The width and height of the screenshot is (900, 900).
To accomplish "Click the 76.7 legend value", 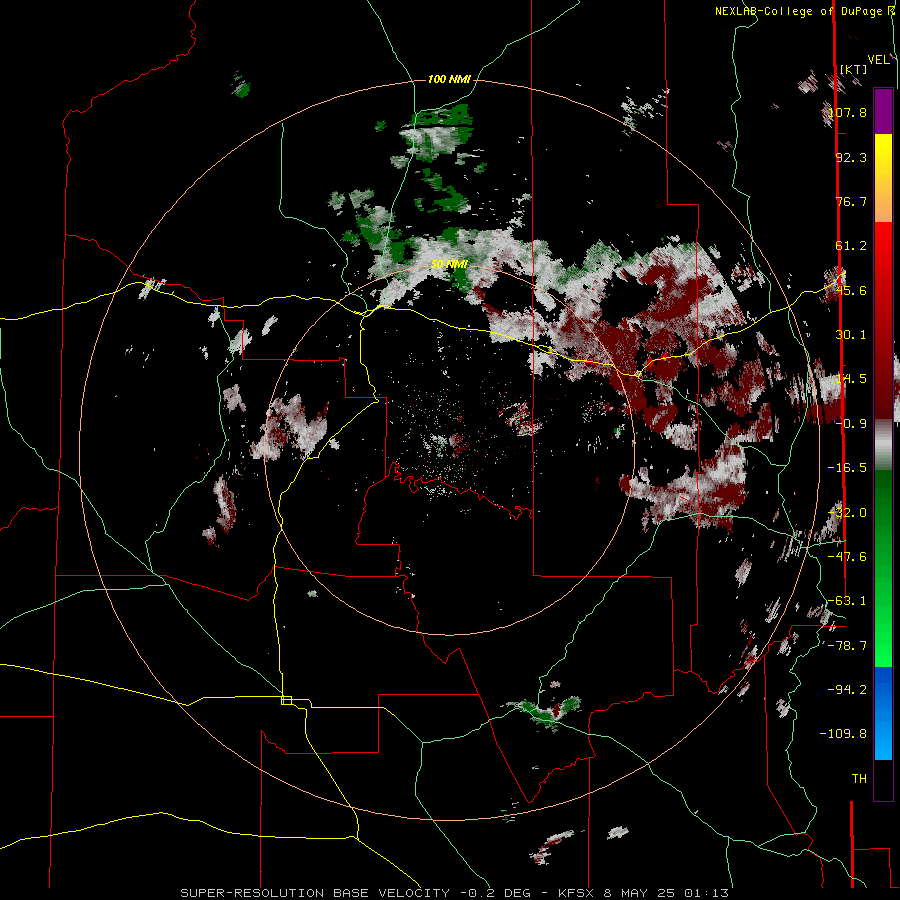I will [851, 201].
